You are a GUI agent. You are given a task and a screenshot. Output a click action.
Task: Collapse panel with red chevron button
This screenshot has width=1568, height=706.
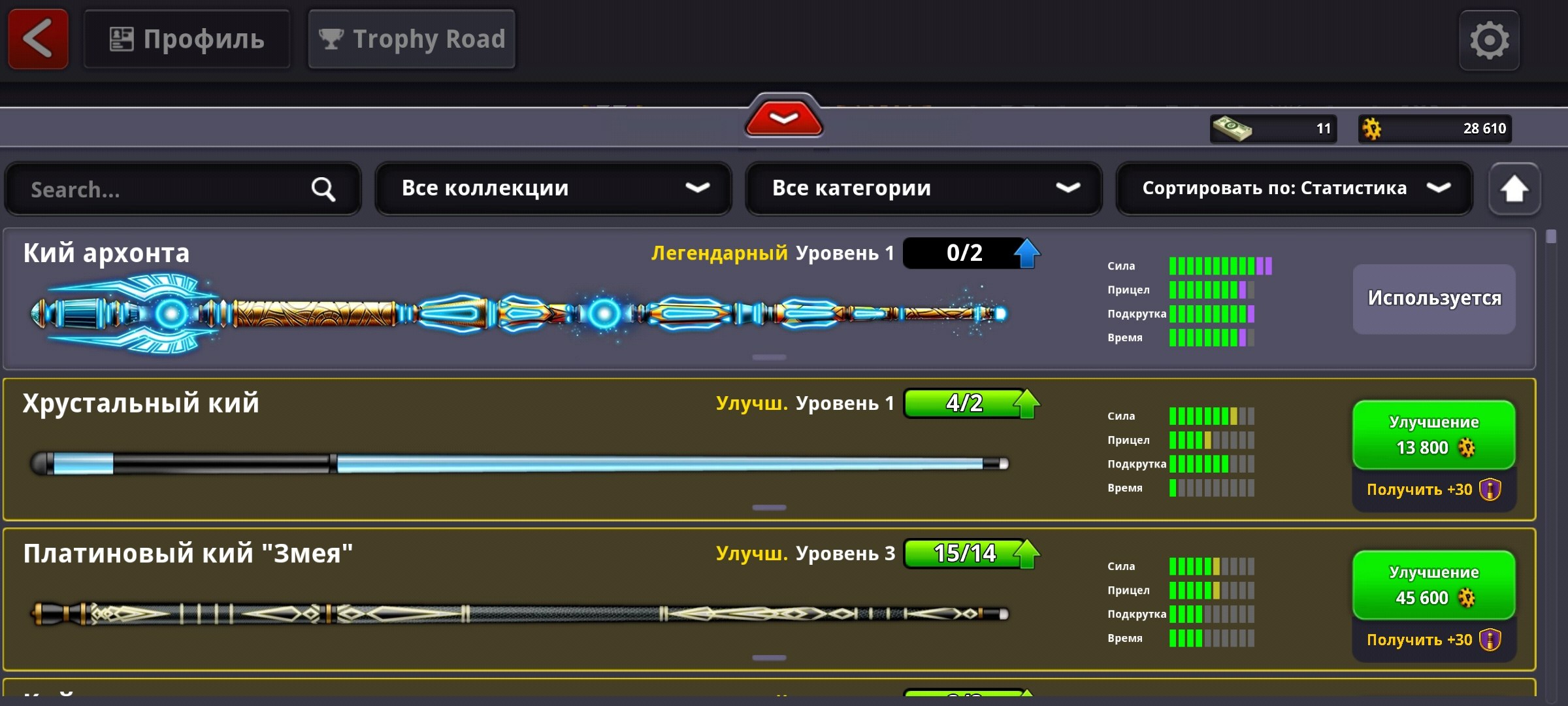click(x=783, y=118)
